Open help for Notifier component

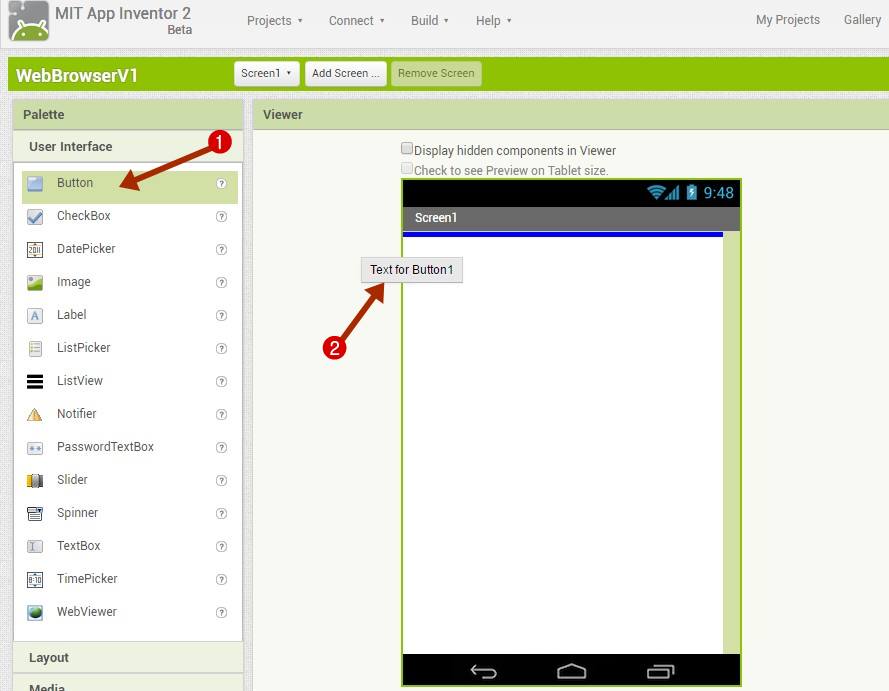click(221, 414)
